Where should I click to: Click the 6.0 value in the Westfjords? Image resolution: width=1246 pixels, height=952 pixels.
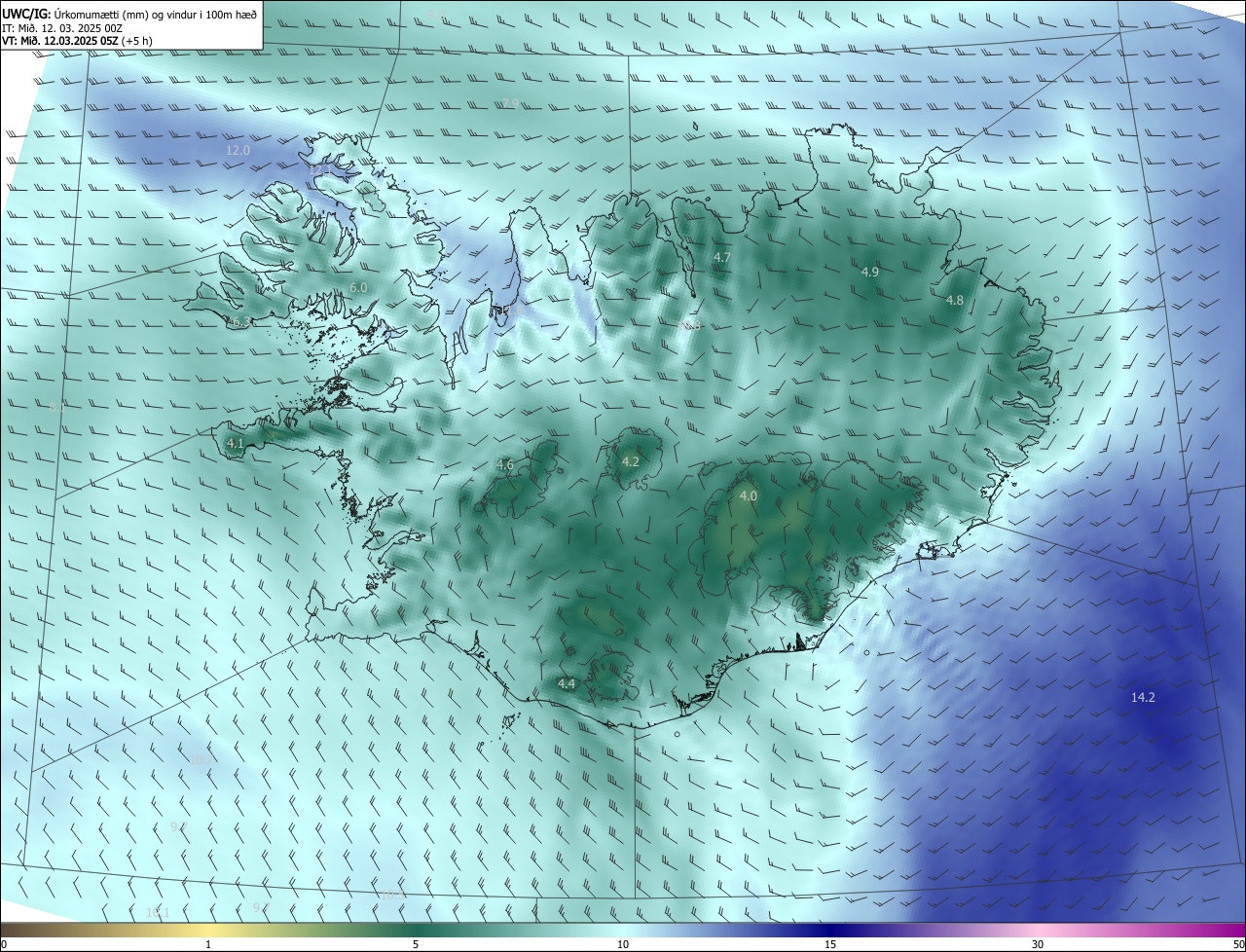358,288
